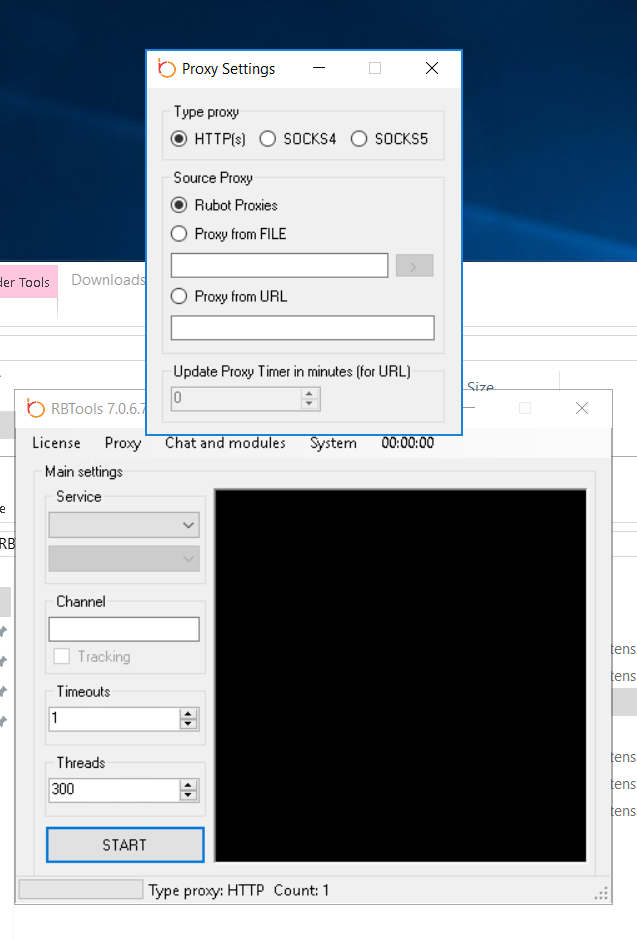Expand the second Service dropdown

click(x=124, y=559)
